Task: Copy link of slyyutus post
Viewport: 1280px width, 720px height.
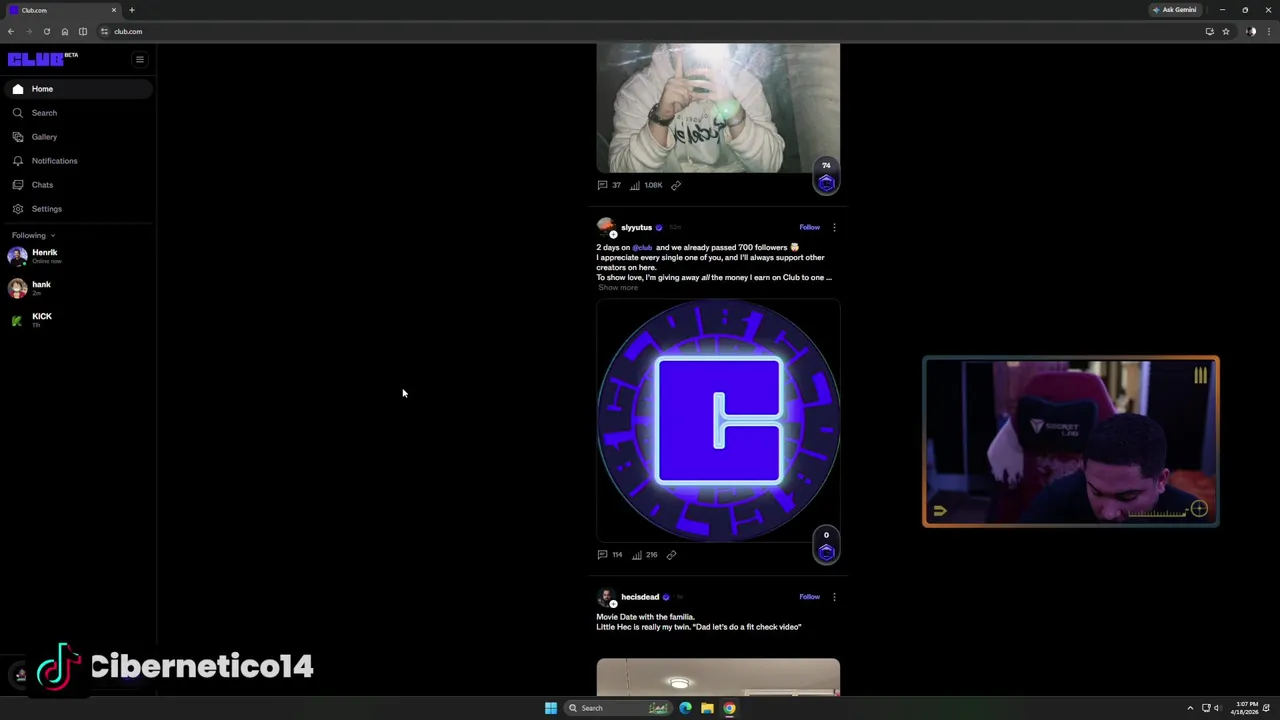Action: pos(671,555)
